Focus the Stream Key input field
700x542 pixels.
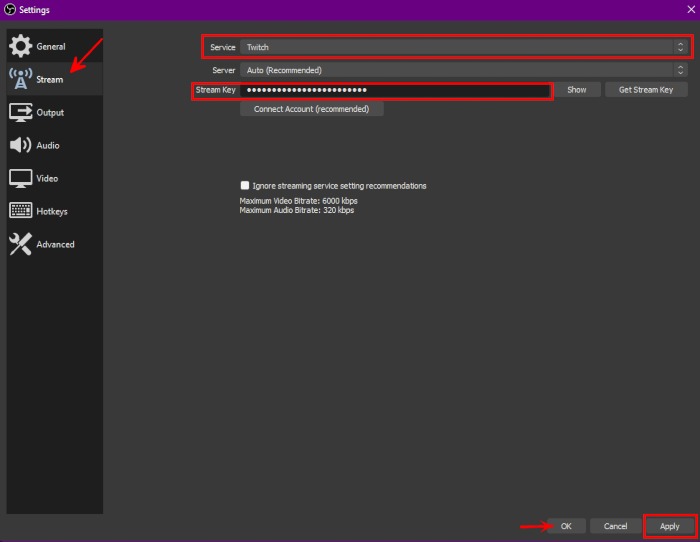point(395,90)
